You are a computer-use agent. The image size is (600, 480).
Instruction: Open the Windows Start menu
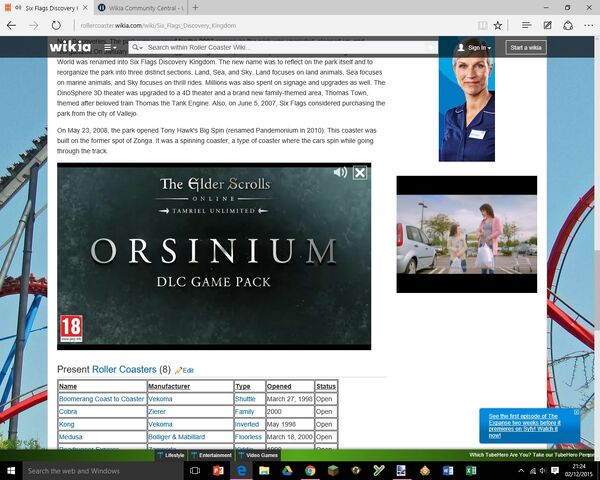[x=10, y=470]
